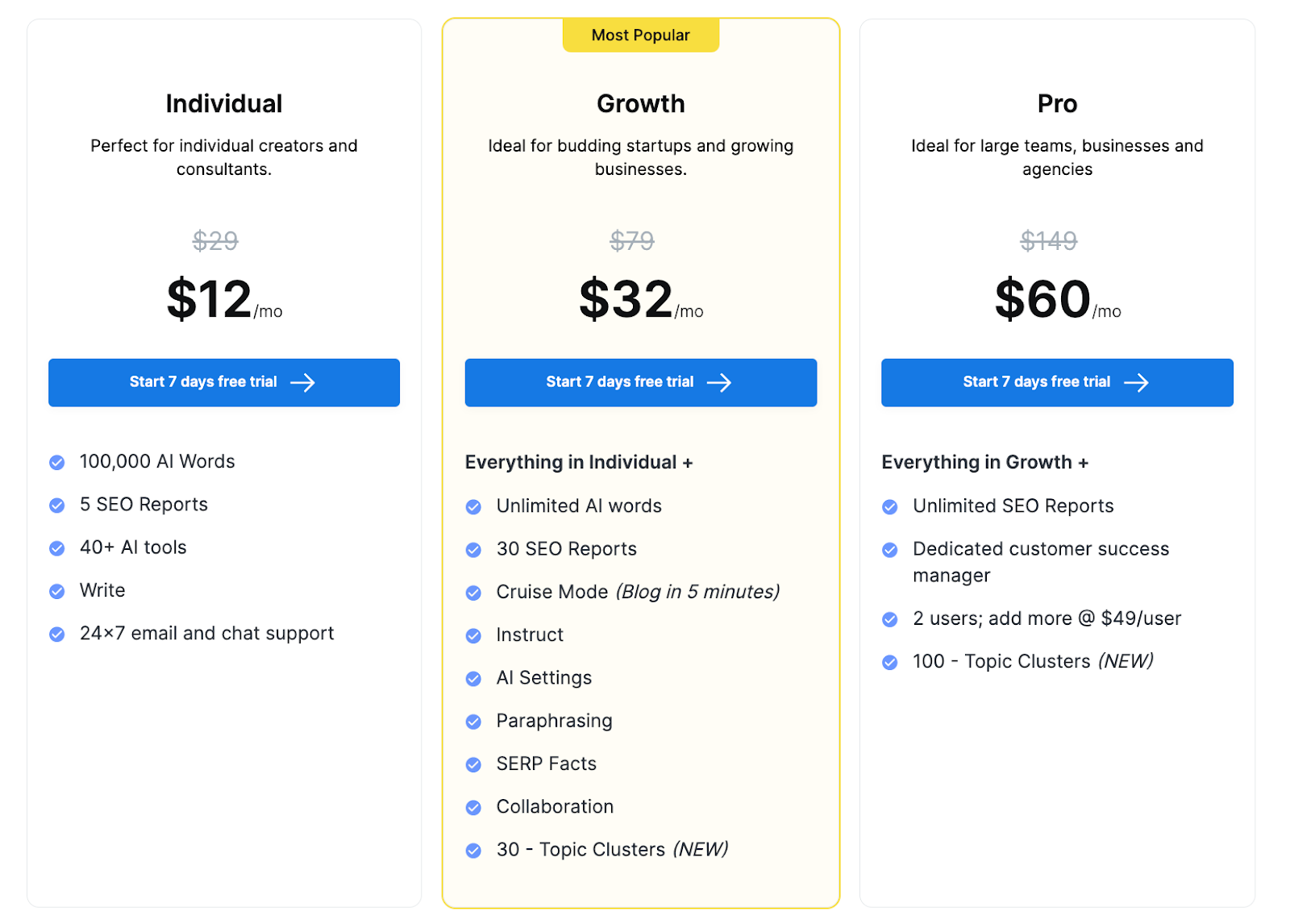
Task: Select the Growth plan heading
Action: click(641, 104)
